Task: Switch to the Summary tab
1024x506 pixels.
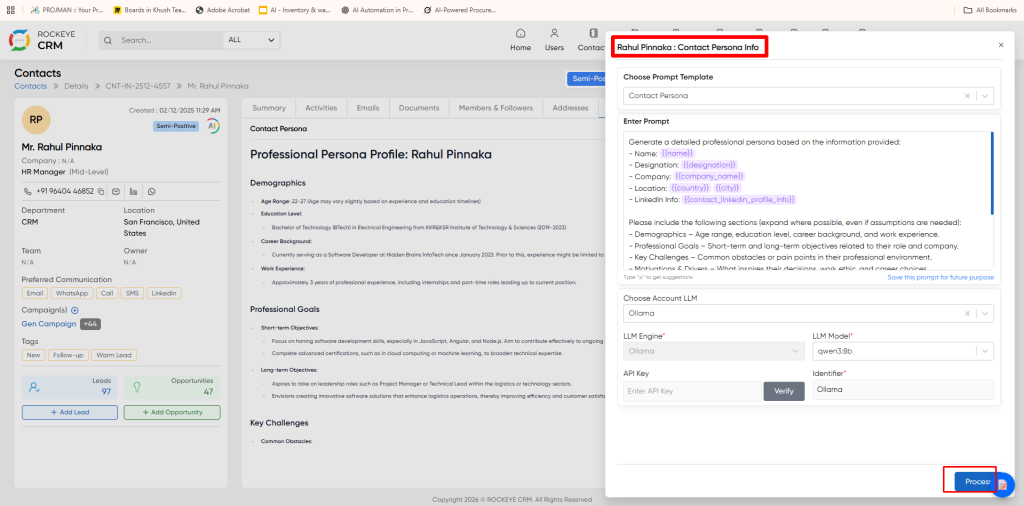Action: 269,108
